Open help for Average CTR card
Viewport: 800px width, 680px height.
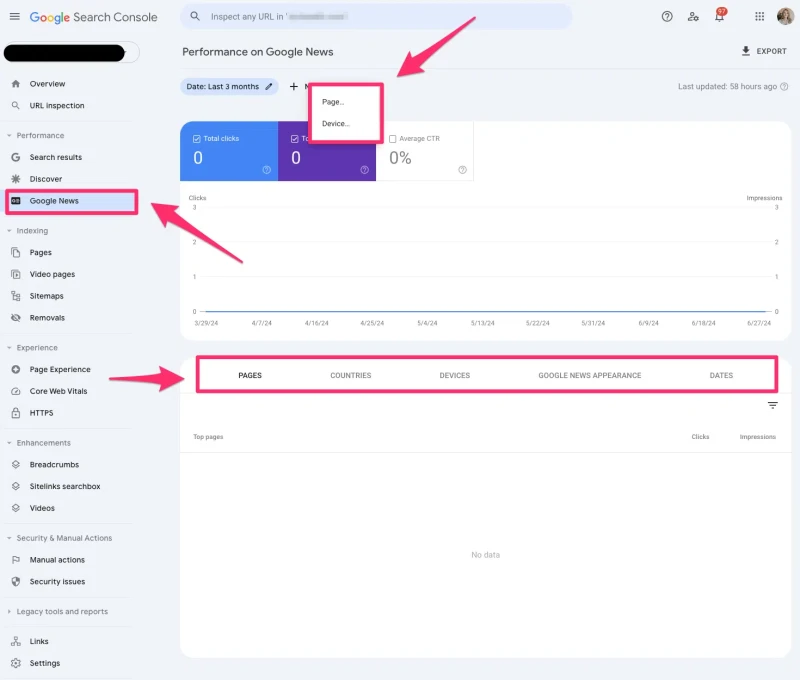point(462,170)
